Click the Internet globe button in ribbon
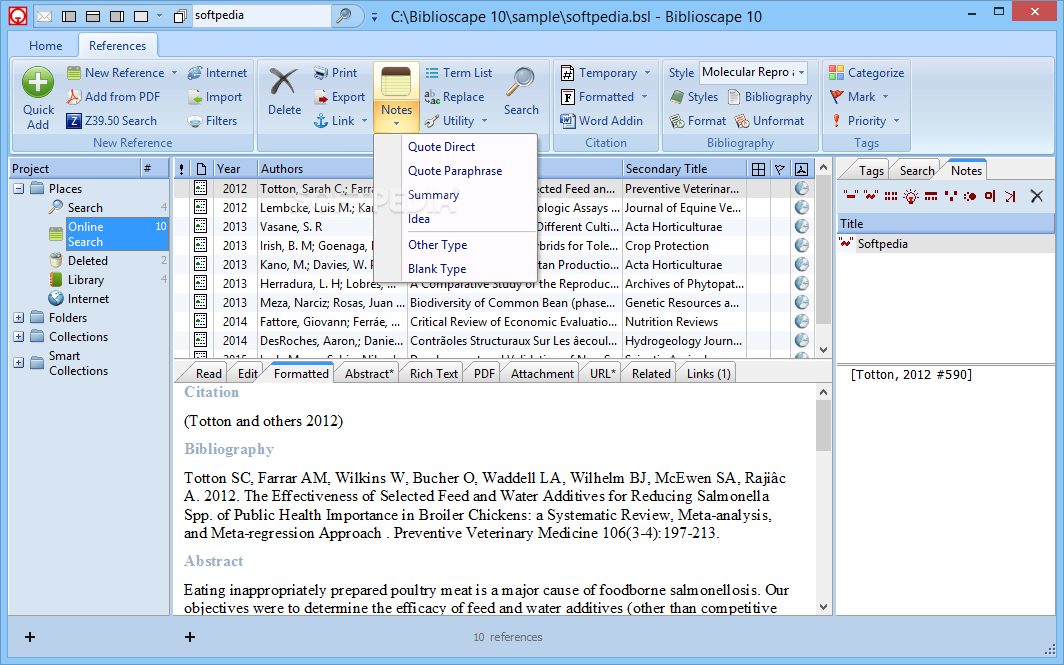Screen dimensions: 1064x665 click(217, 73)
